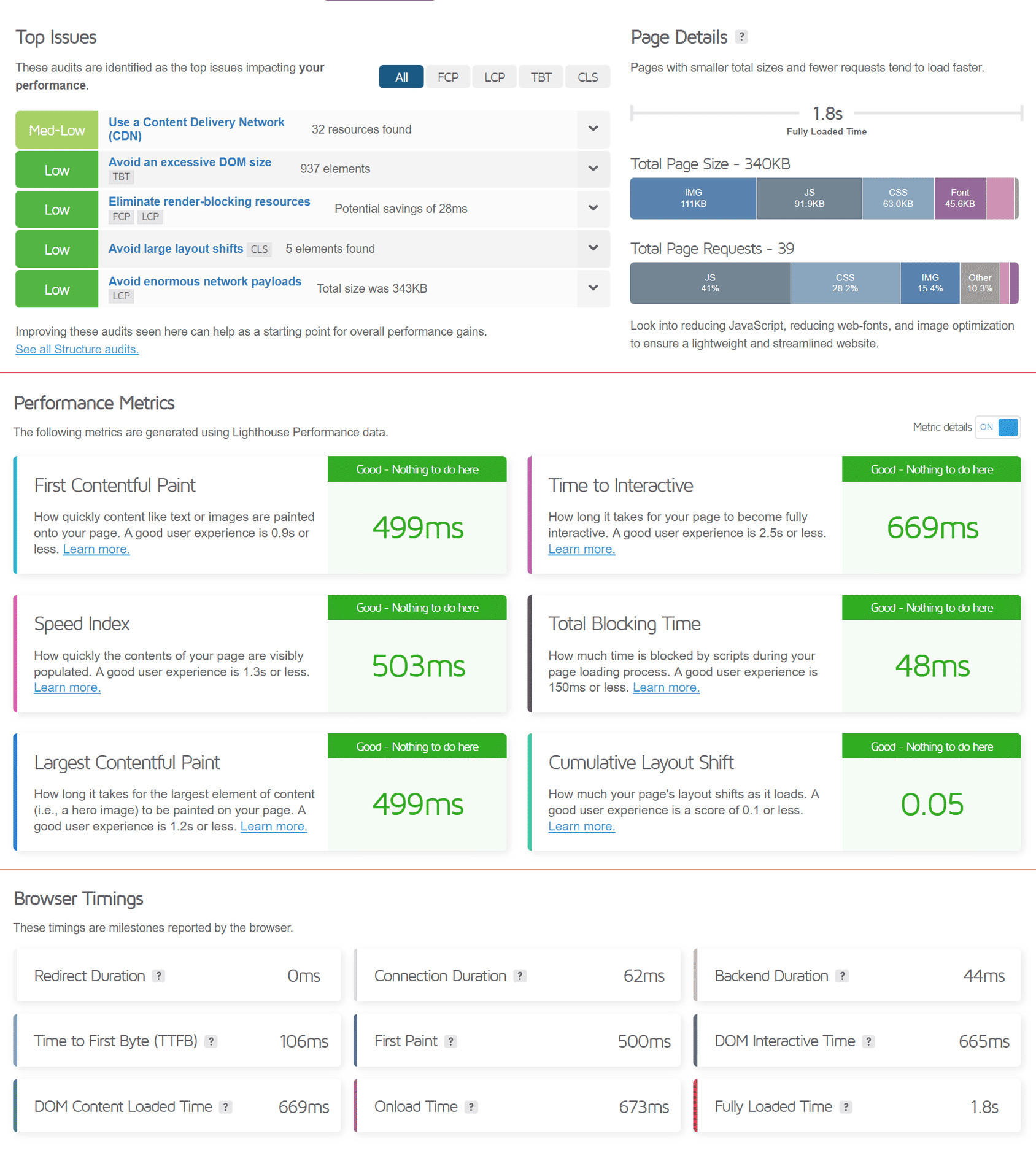Open See all Structure audits link
The width and height of the screenshot is (1036, 1150).
point(77,349)
